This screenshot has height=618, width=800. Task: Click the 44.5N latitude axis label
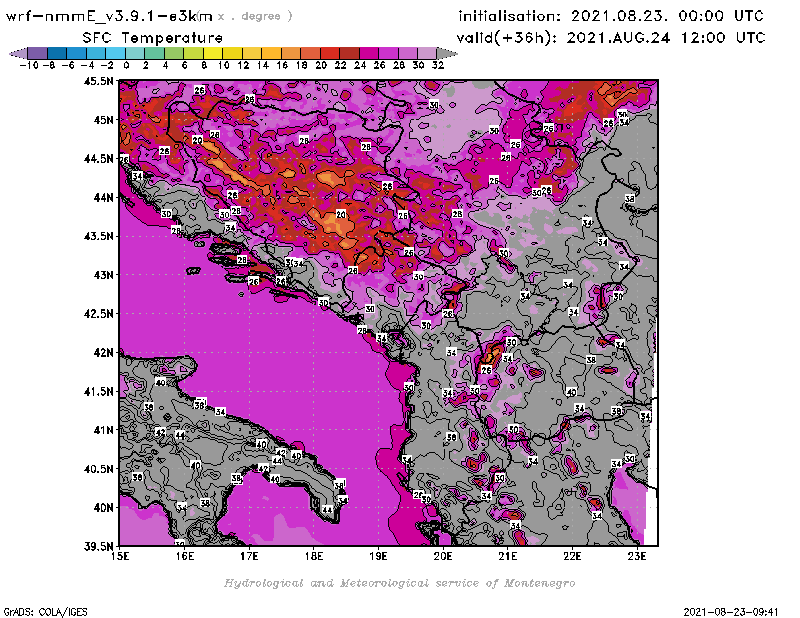(99, 159)
